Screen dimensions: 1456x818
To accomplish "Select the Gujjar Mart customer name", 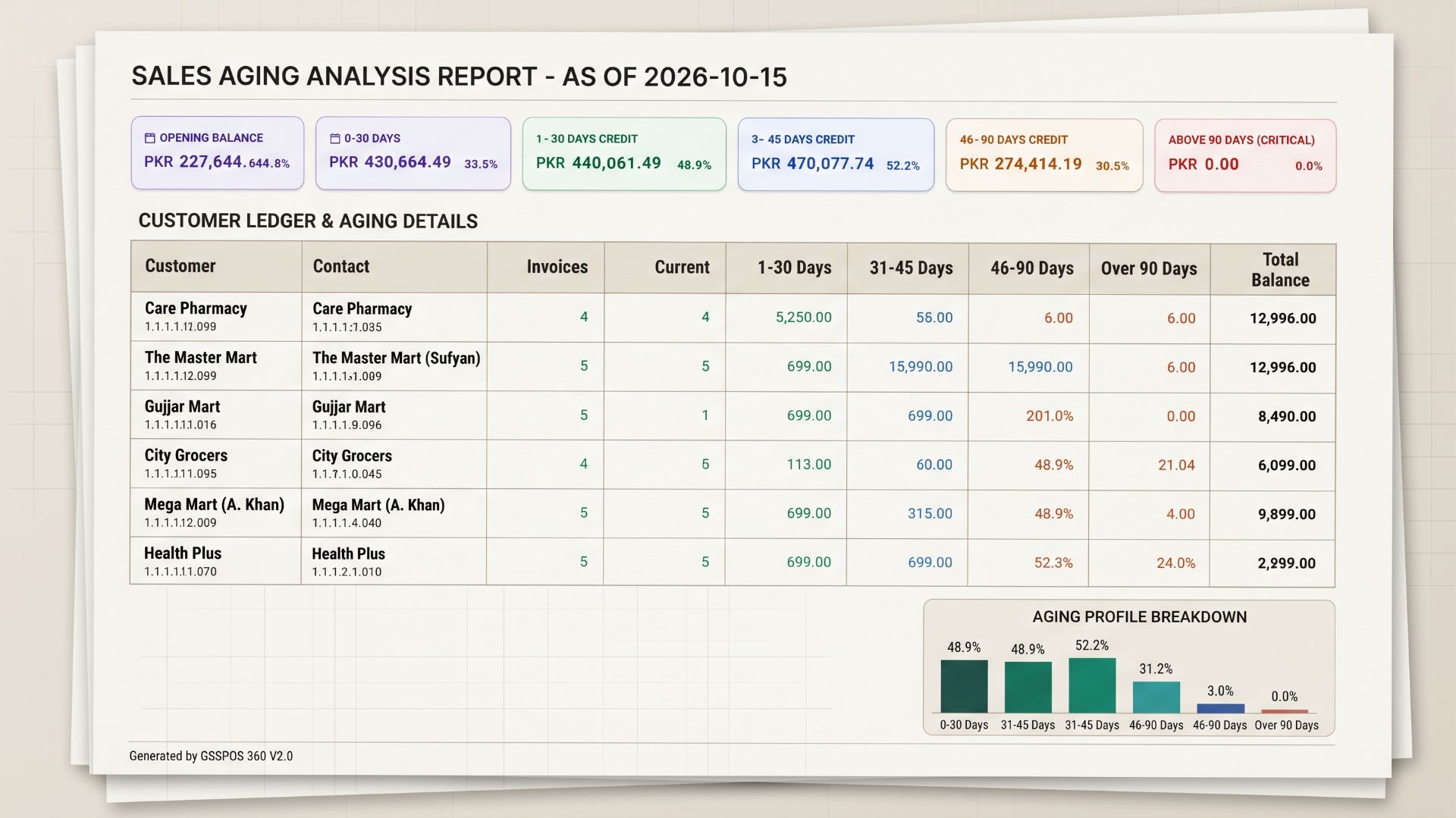I will click(x=183, y=406).
